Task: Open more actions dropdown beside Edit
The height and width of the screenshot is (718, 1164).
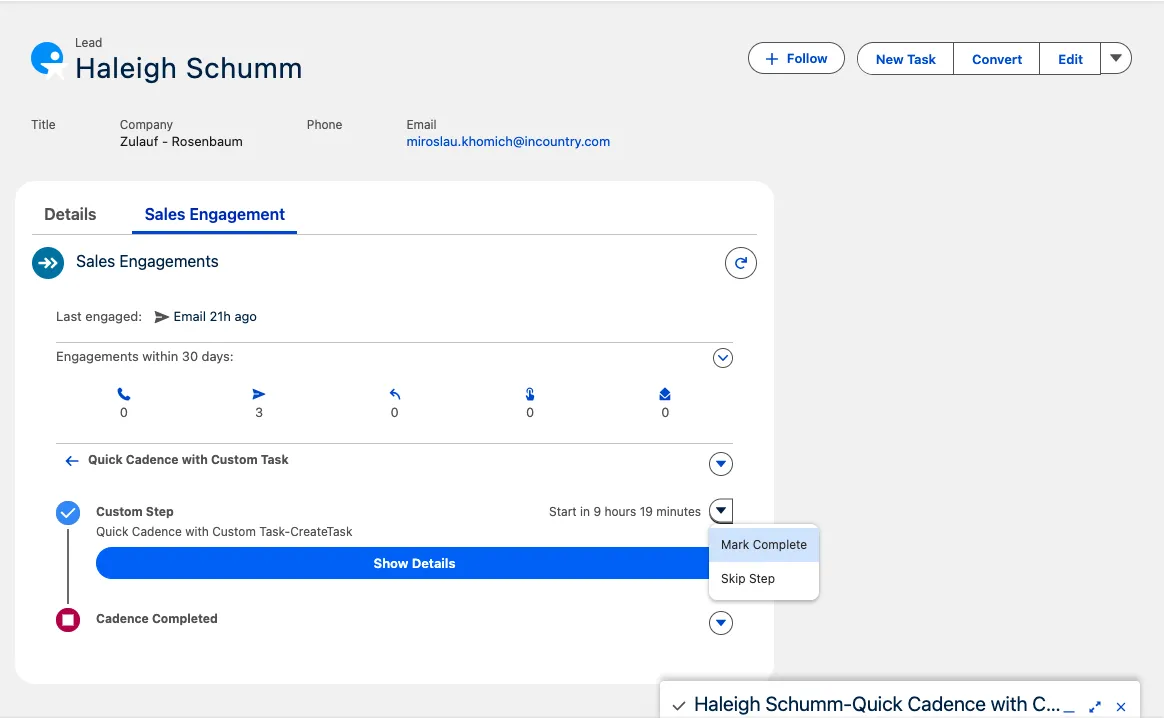Action: click(x=1116, y=58)
